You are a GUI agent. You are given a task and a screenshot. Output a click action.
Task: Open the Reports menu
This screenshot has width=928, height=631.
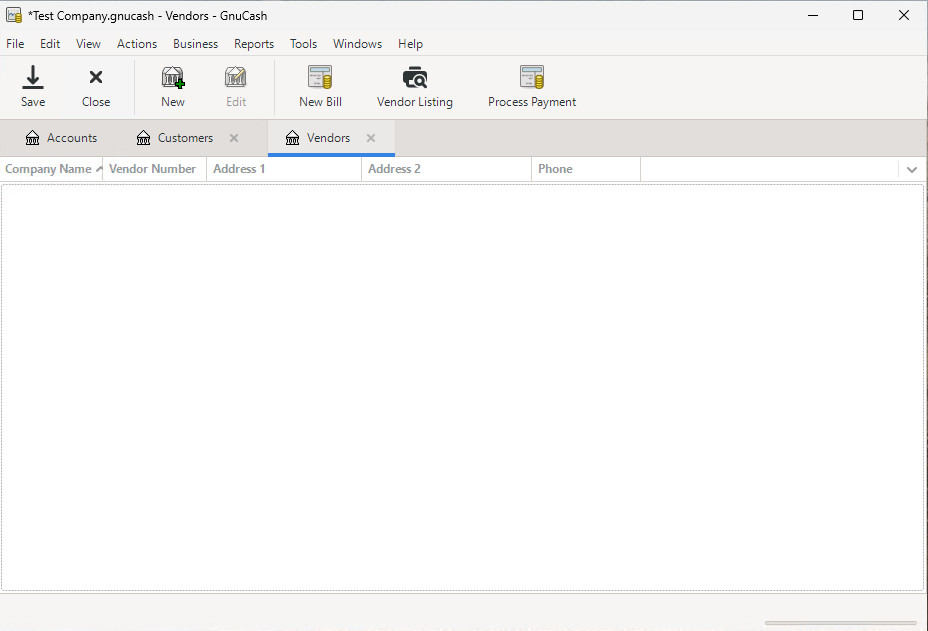254,44
